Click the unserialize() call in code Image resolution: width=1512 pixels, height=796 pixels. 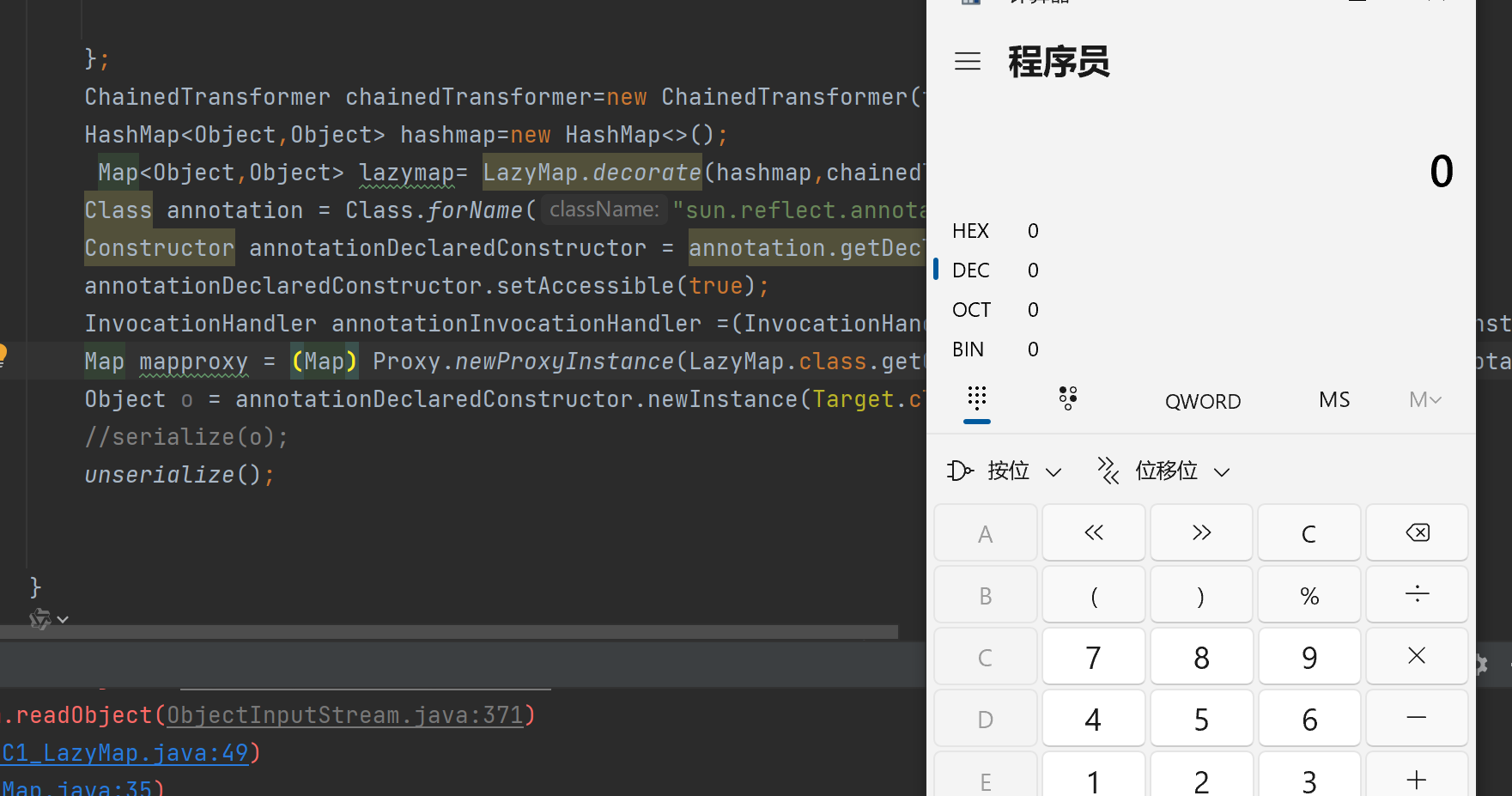tap(179, 475)
